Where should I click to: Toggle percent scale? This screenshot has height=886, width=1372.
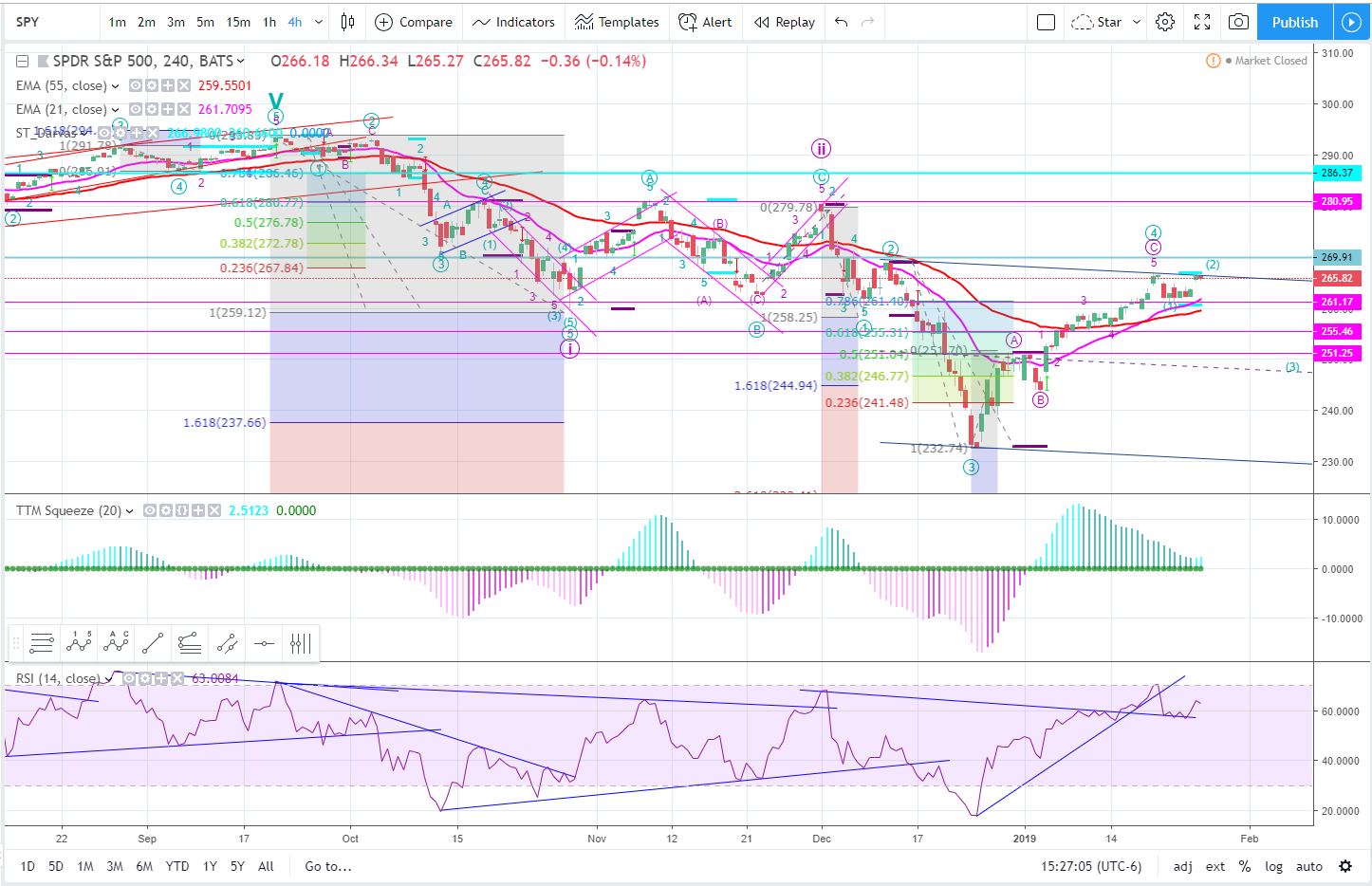[x=1245, y=866]
